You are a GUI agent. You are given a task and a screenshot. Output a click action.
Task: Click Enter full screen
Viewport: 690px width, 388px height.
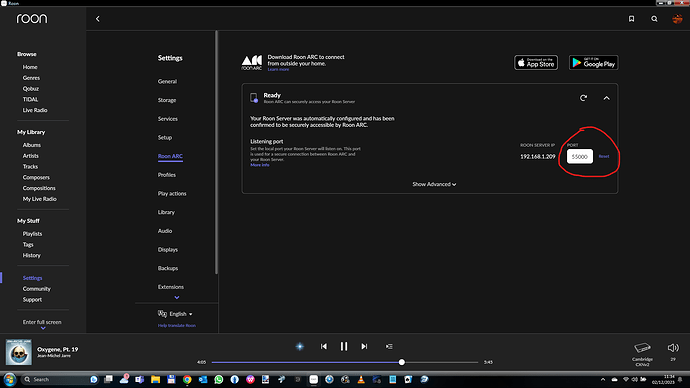(42, 322)
